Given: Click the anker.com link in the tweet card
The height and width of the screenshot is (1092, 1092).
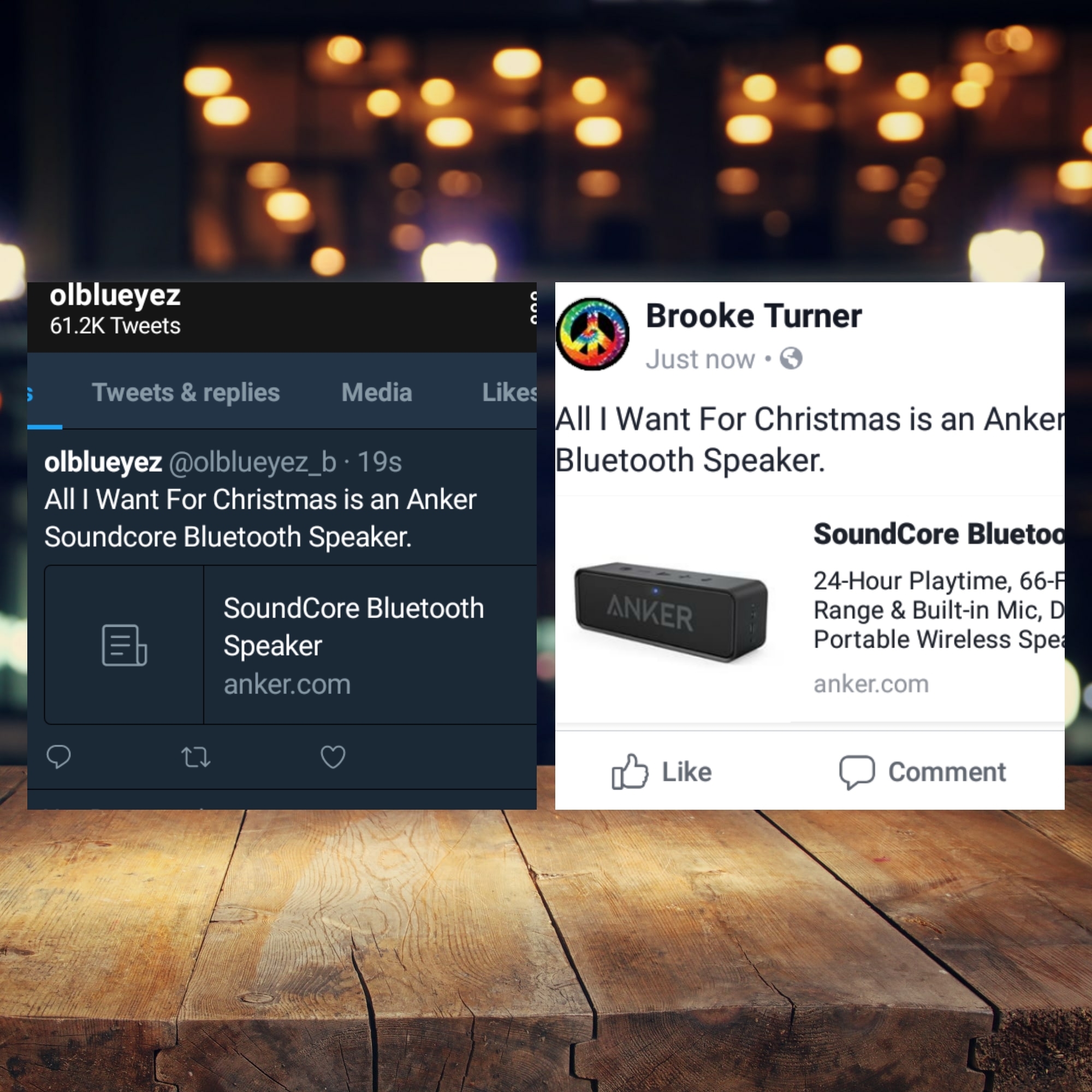Looking at the screenshot, I should point(287,685).
